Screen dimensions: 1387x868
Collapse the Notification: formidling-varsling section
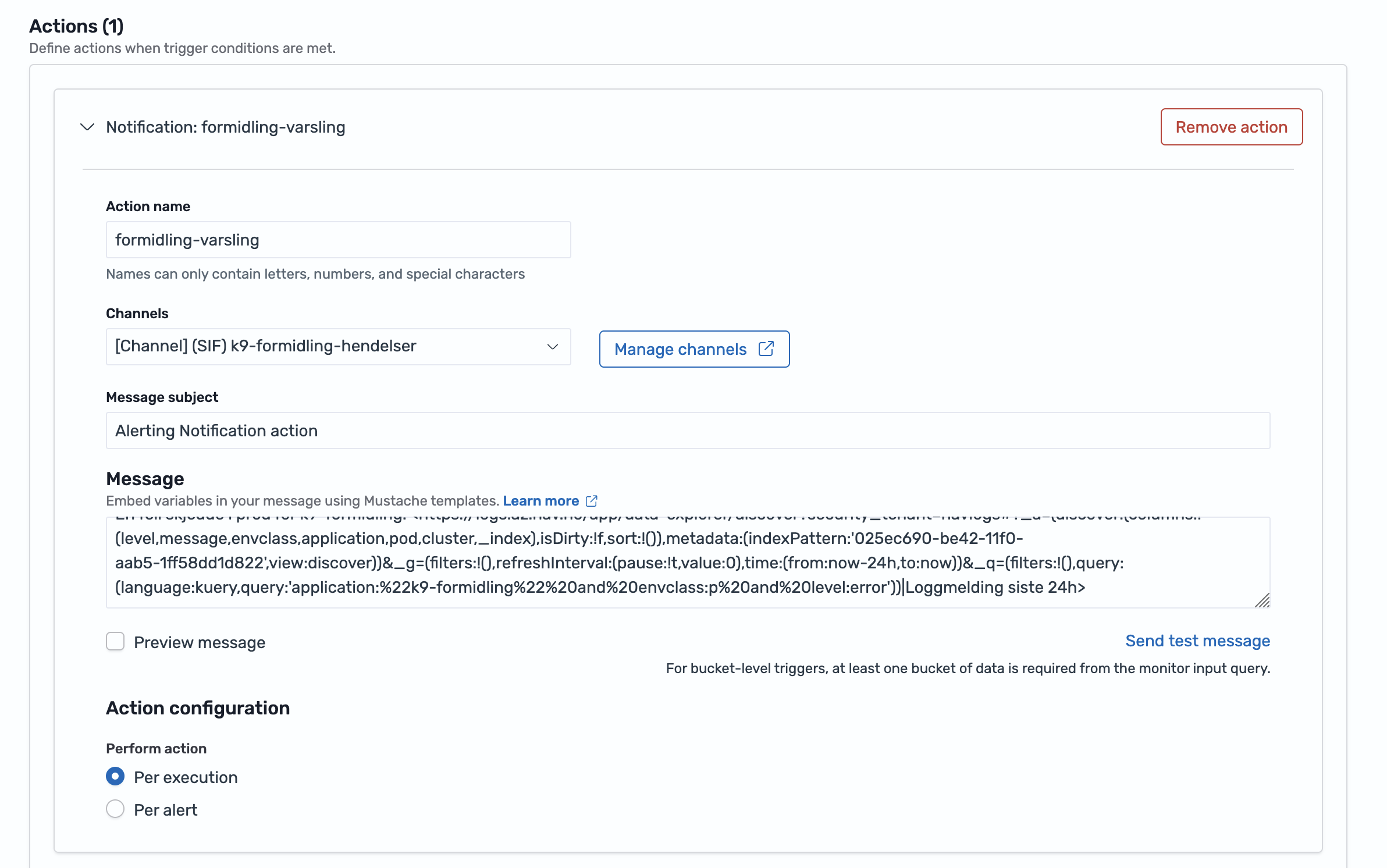[86, 127]
